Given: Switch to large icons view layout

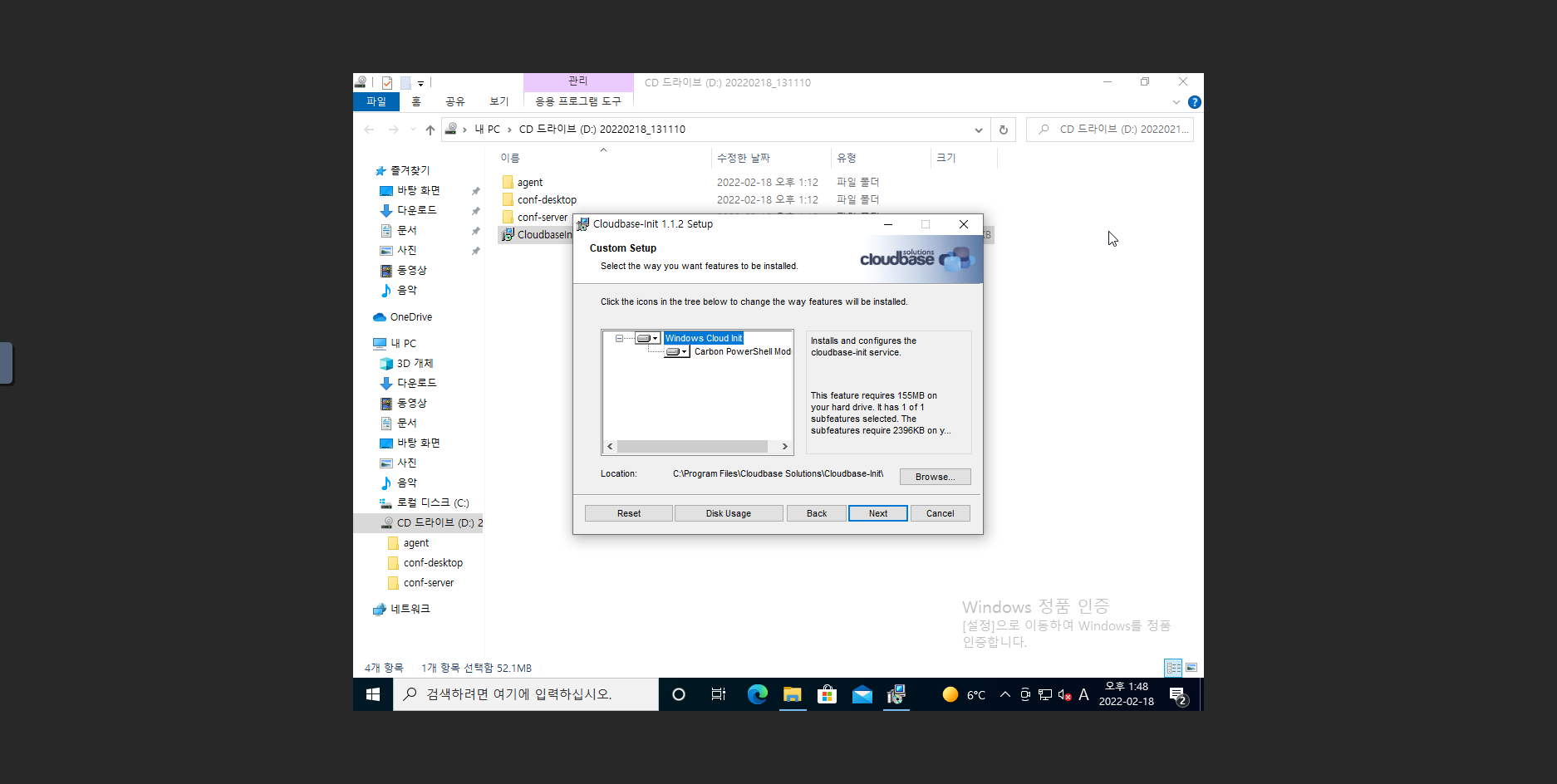Looking at the screenshot, I should pyautogui.click(x=1191, y=668).
